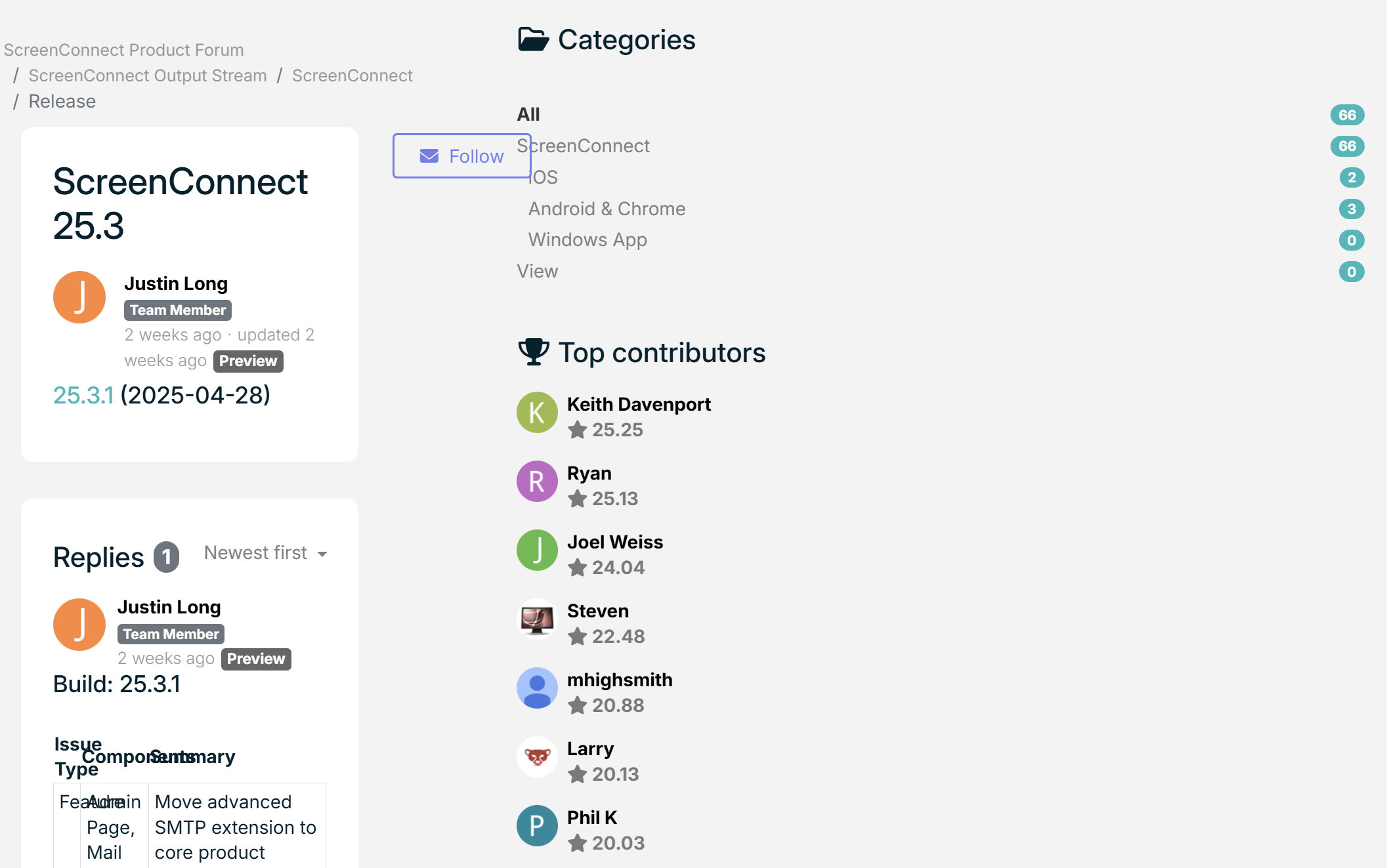Open Joel Weiss's green avatar
The height and width of the screenshot is (868, 1387).
537,550
